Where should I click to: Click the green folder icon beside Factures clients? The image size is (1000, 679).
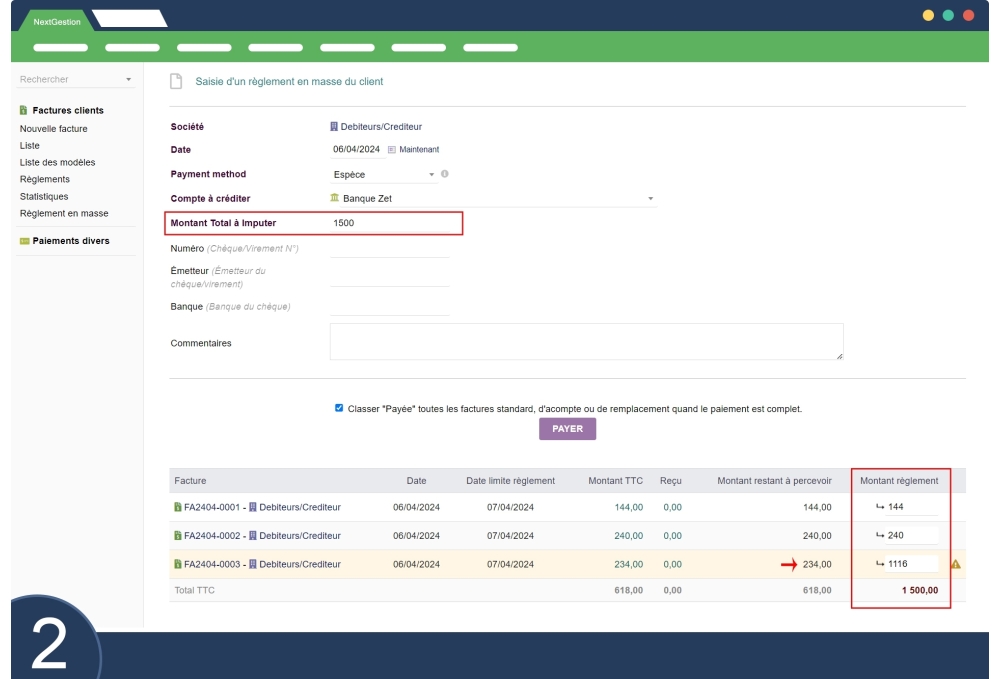point(23,110)
